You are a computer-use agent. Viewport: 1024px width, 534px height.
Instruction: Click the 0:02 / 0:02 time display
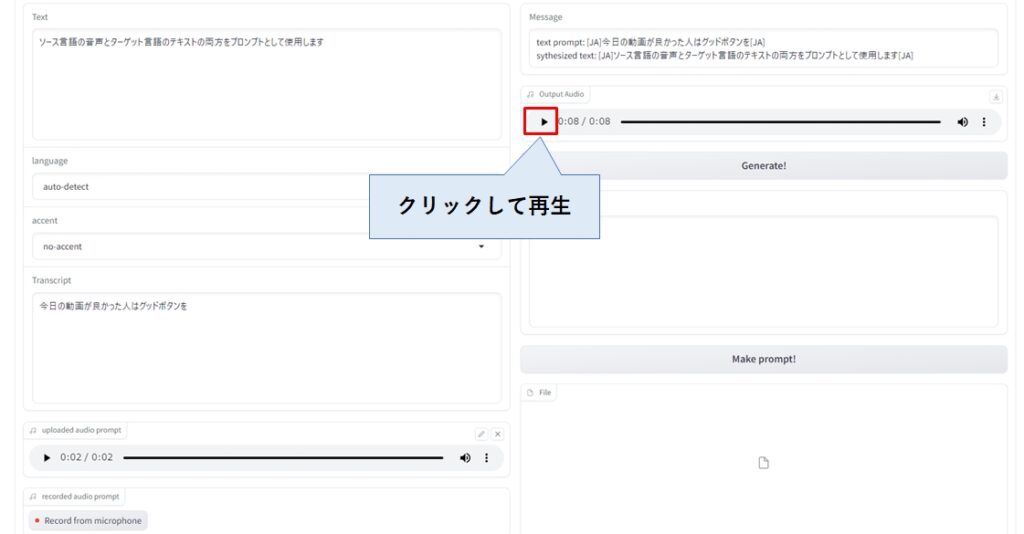tap(86, 457)
